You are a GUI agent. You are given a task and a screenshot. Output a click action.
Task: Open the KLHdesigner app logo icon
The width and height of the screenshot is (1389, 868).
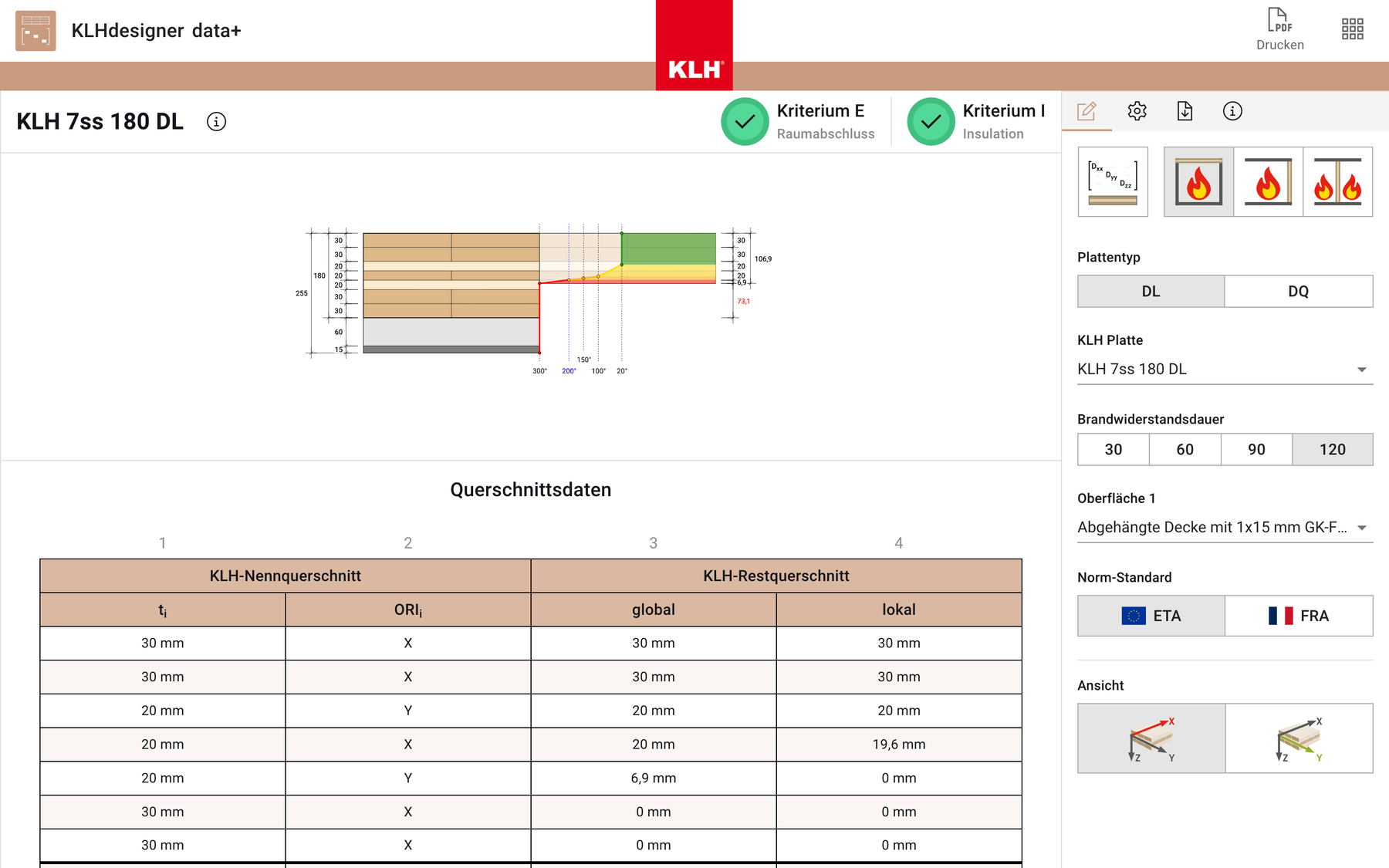35,31
